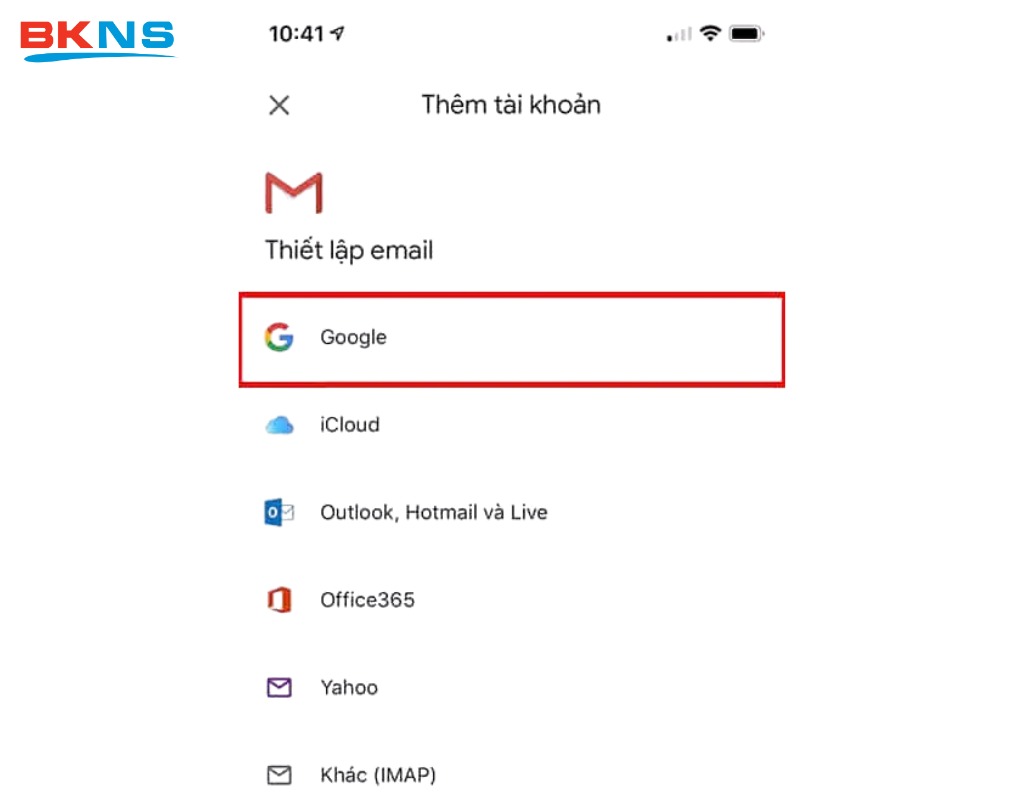Click the Thiết lập email heading
Image resolution: width=1024 pixels, height=800 pixels.
(x=349, y=251)
